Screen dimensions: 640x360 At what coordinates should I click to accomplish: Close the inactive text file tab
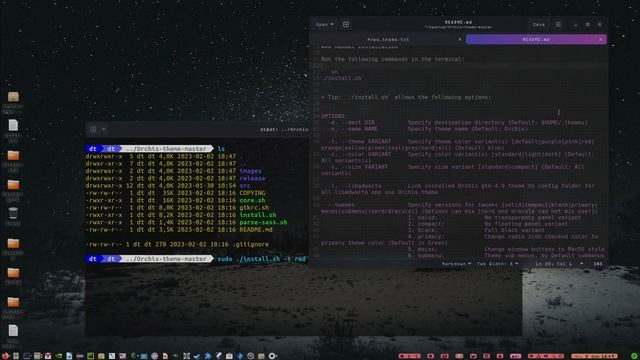point(460,40)
